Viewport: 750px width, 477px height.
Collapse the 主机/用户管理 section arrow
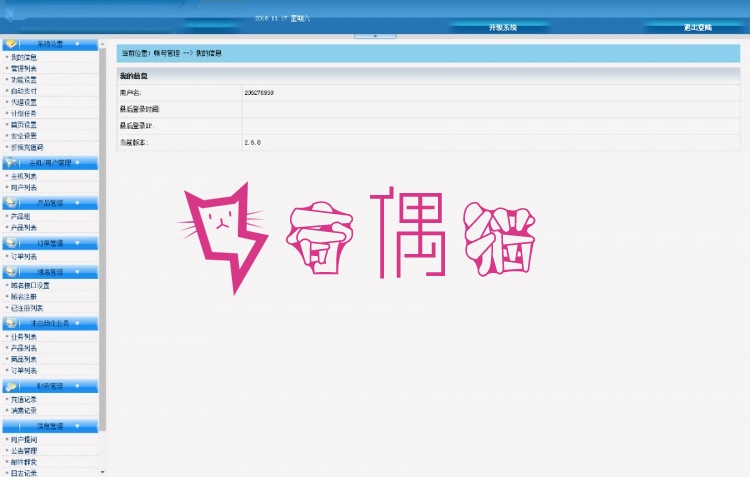[77, 163]
